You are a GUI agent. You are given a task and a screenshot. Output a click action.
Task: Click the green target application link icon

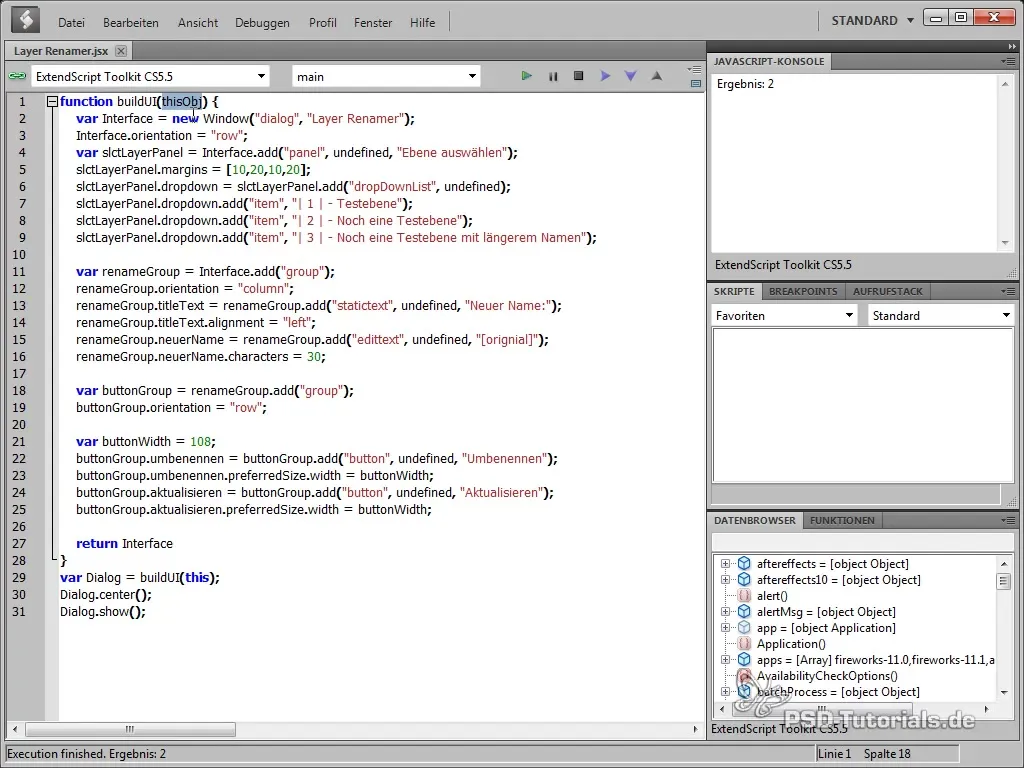coord(16,76)
